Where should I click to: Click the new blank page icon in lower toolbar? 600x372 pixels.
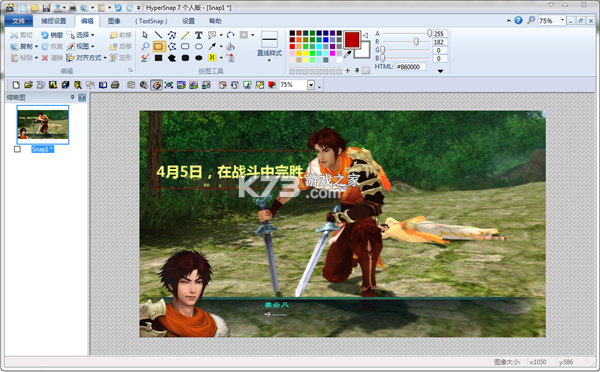tap(16, 85)
